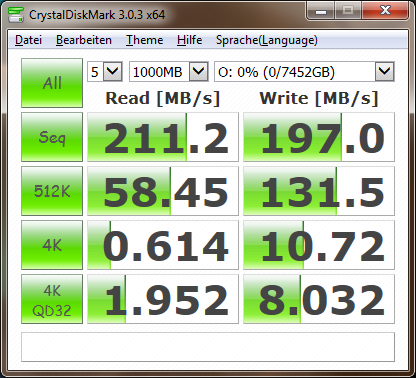The image size is (416, 378).
Task: Click the Seq write result 197.0
Action: coord(319,137)
